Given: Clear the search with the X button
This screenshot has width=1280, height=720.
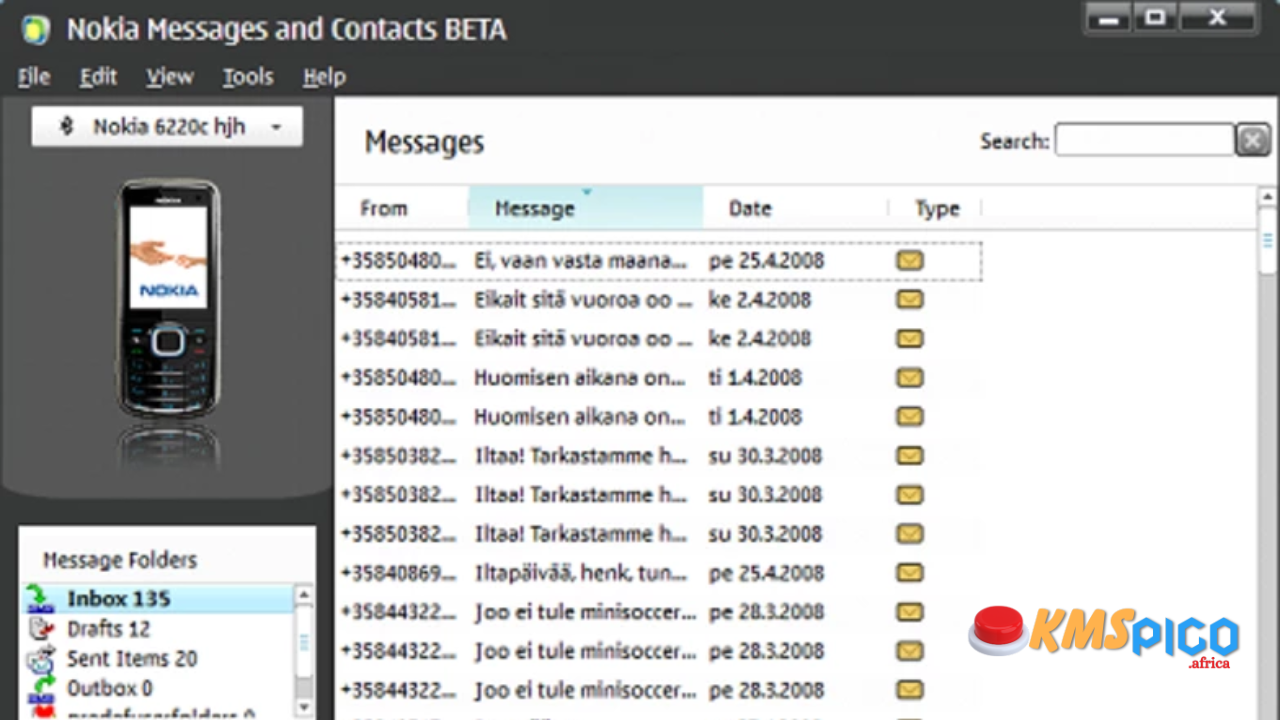Looking at the screenshot, I should 1252,141.
